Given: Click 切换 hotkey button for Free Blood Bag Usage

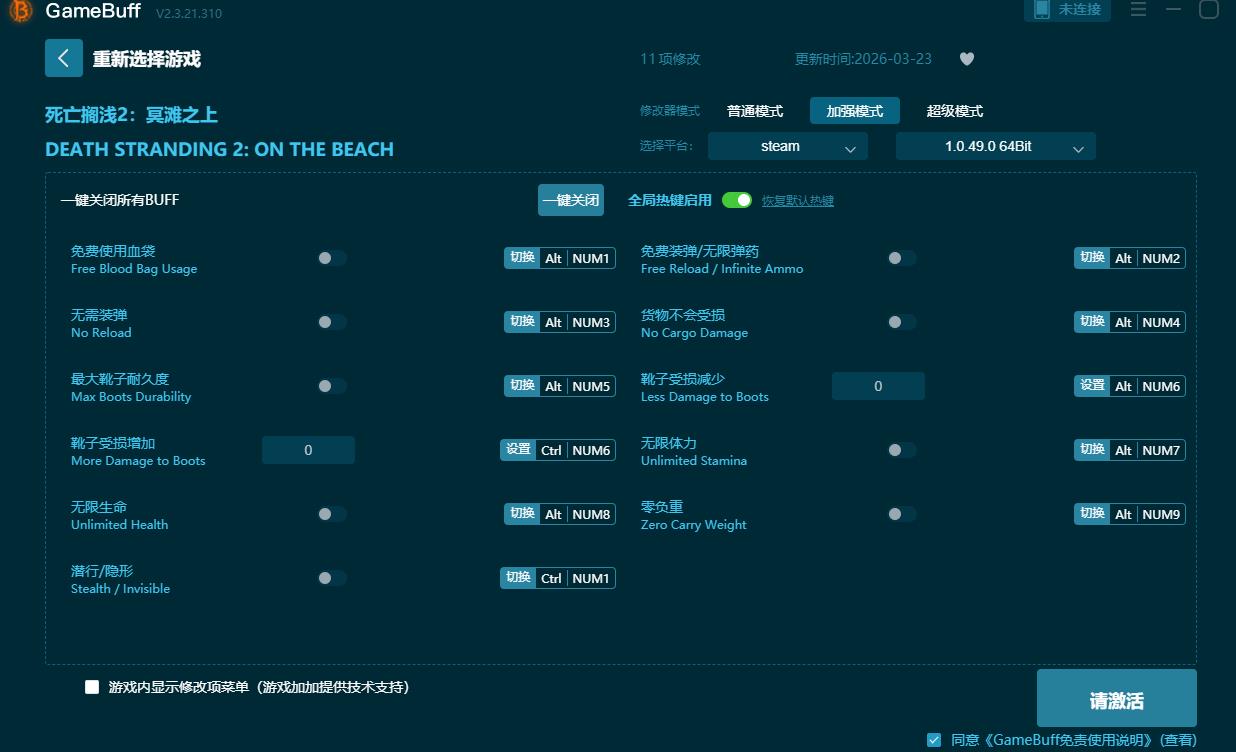Looking at the screenshot, I should (x=522, y=258).
